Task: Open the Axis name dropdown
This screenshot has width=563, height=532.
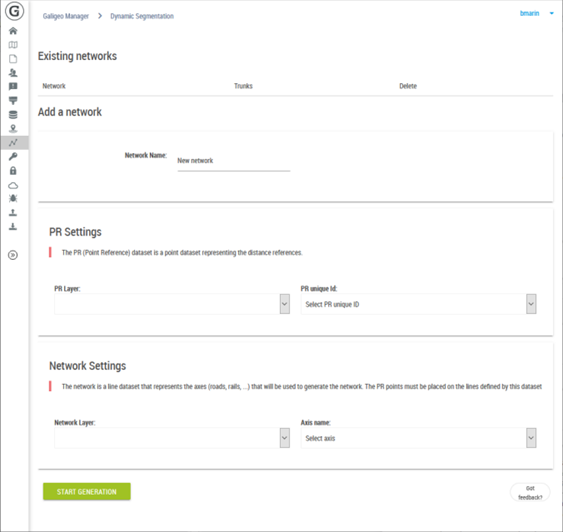Action: click(x=419, y=438)
